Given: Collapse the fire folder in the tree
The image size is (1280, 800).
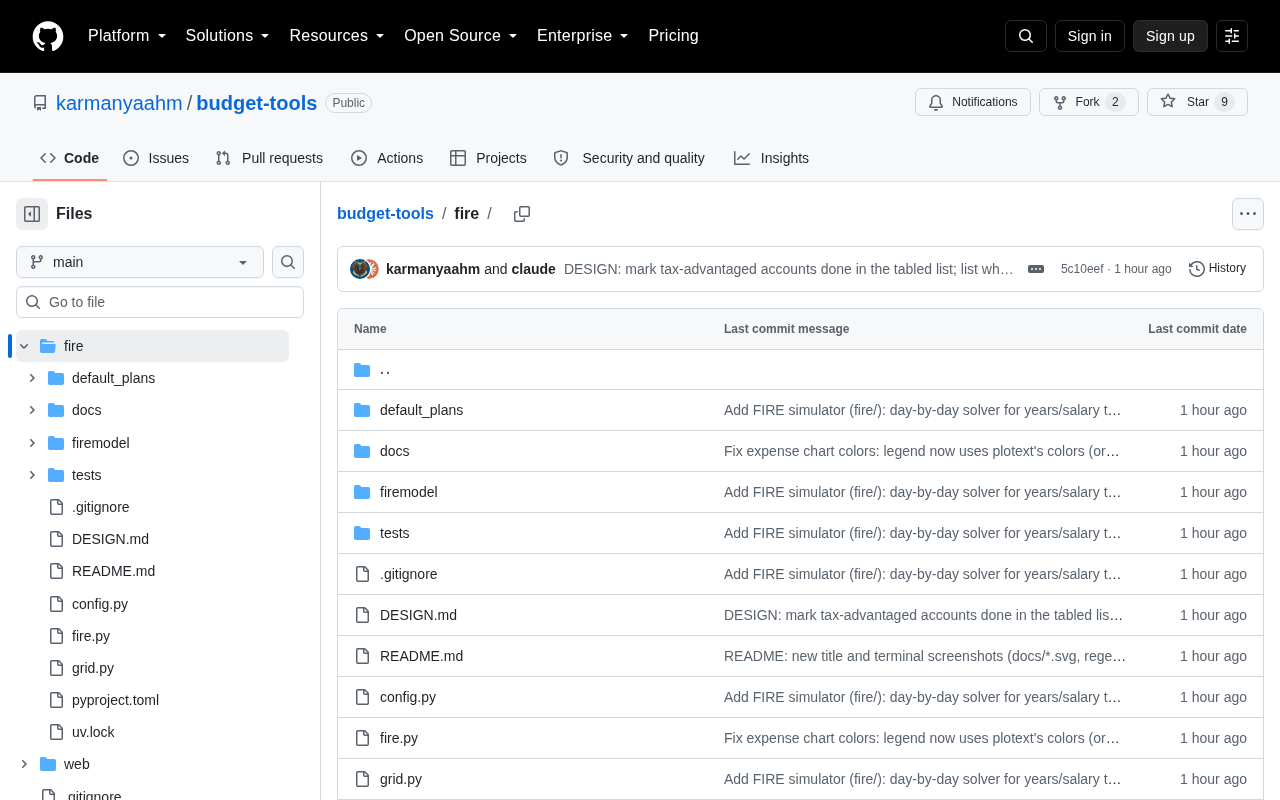Looking at the screenshot, I should click(x=24, y=346).
